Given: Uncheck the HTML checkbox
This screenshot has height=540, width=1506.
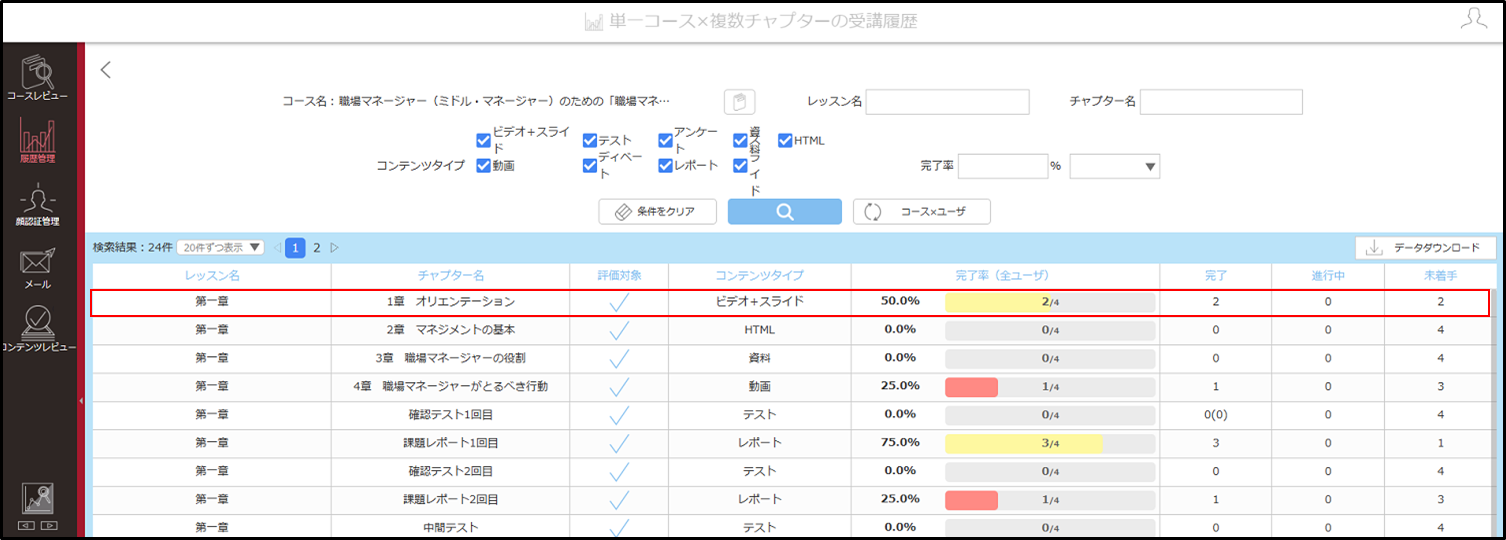Looking at the screenshot, I should (785, 141).
